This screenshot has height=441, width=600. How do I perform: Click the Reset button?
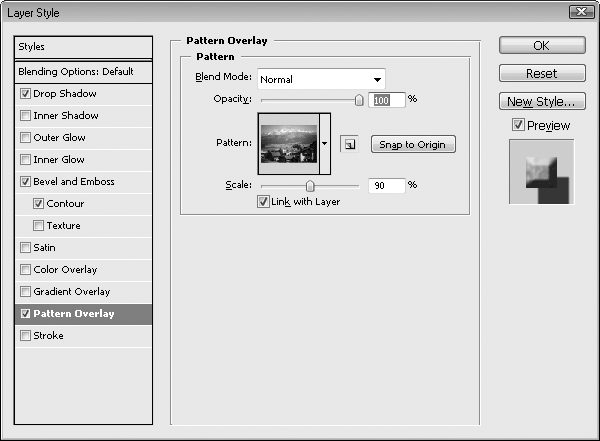(542, 73)
